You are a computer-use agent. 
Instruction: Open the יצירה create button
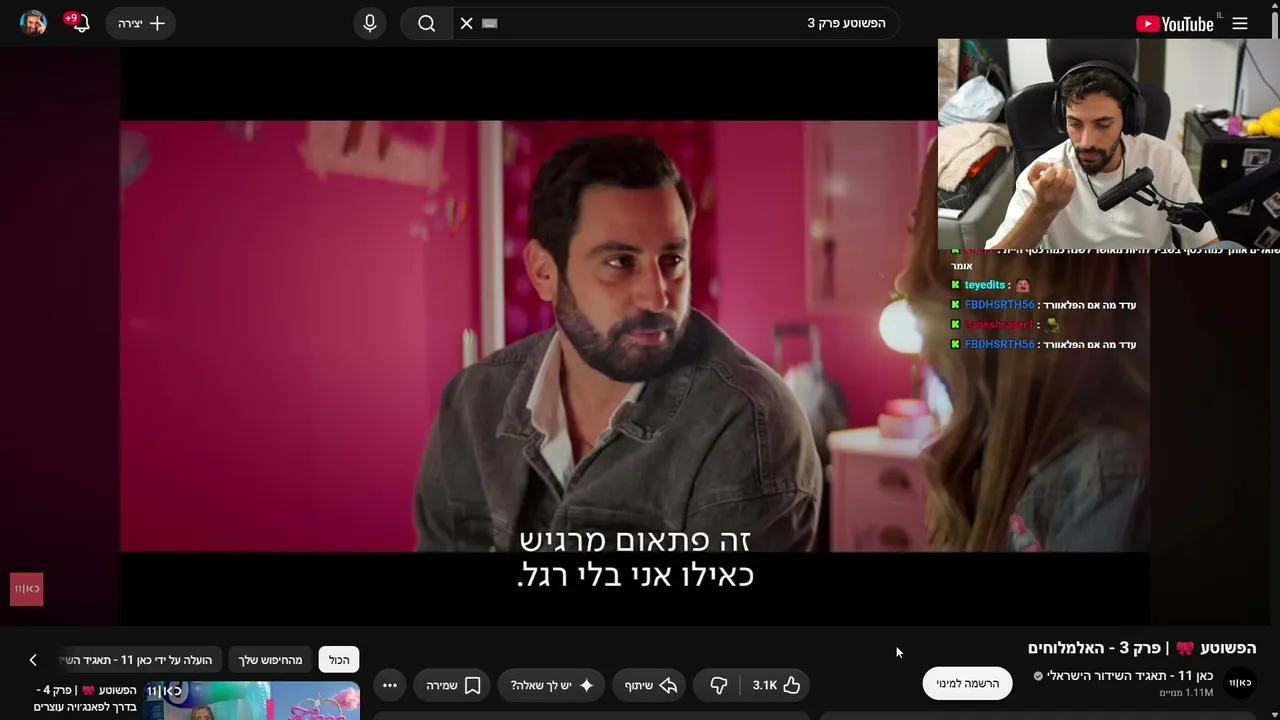(x=141, y=23)
